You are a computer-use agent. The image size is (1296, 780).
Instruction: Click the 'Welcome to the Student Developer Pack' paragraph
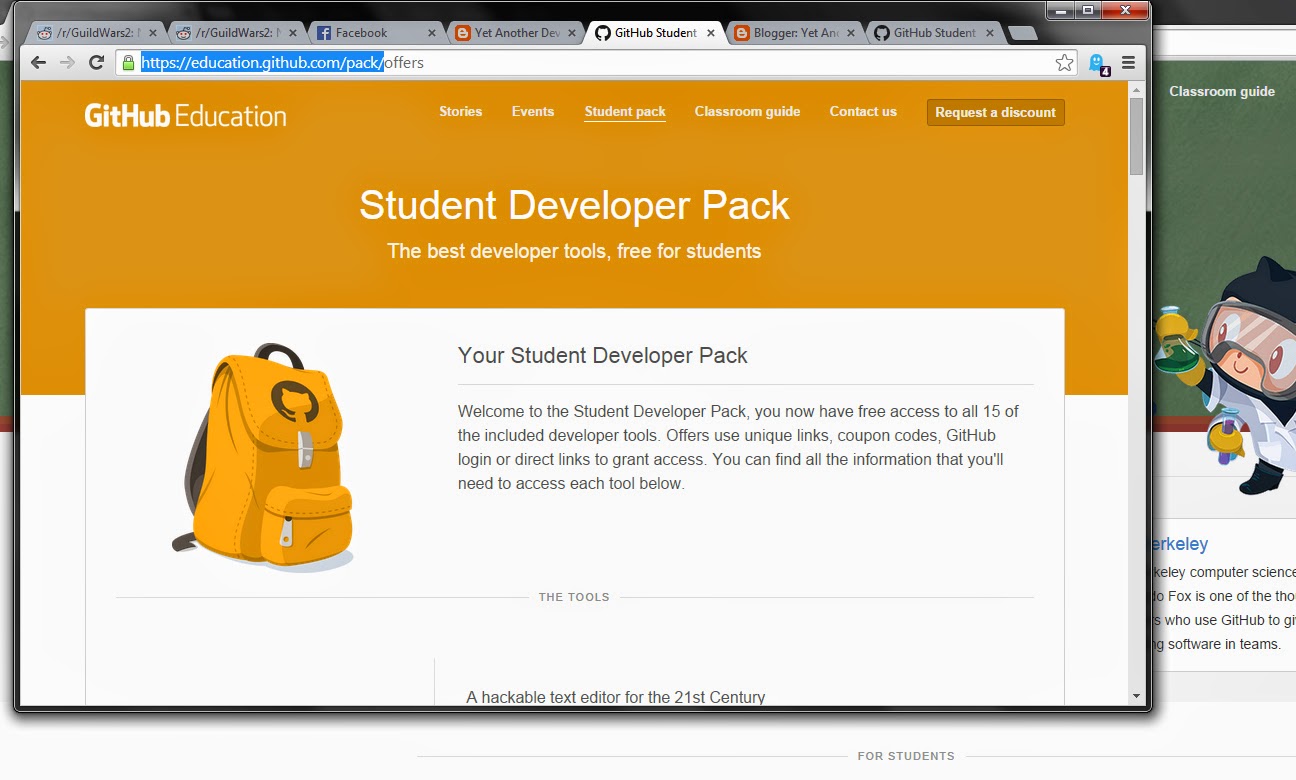pyautogui.click(x=738, y=447)
